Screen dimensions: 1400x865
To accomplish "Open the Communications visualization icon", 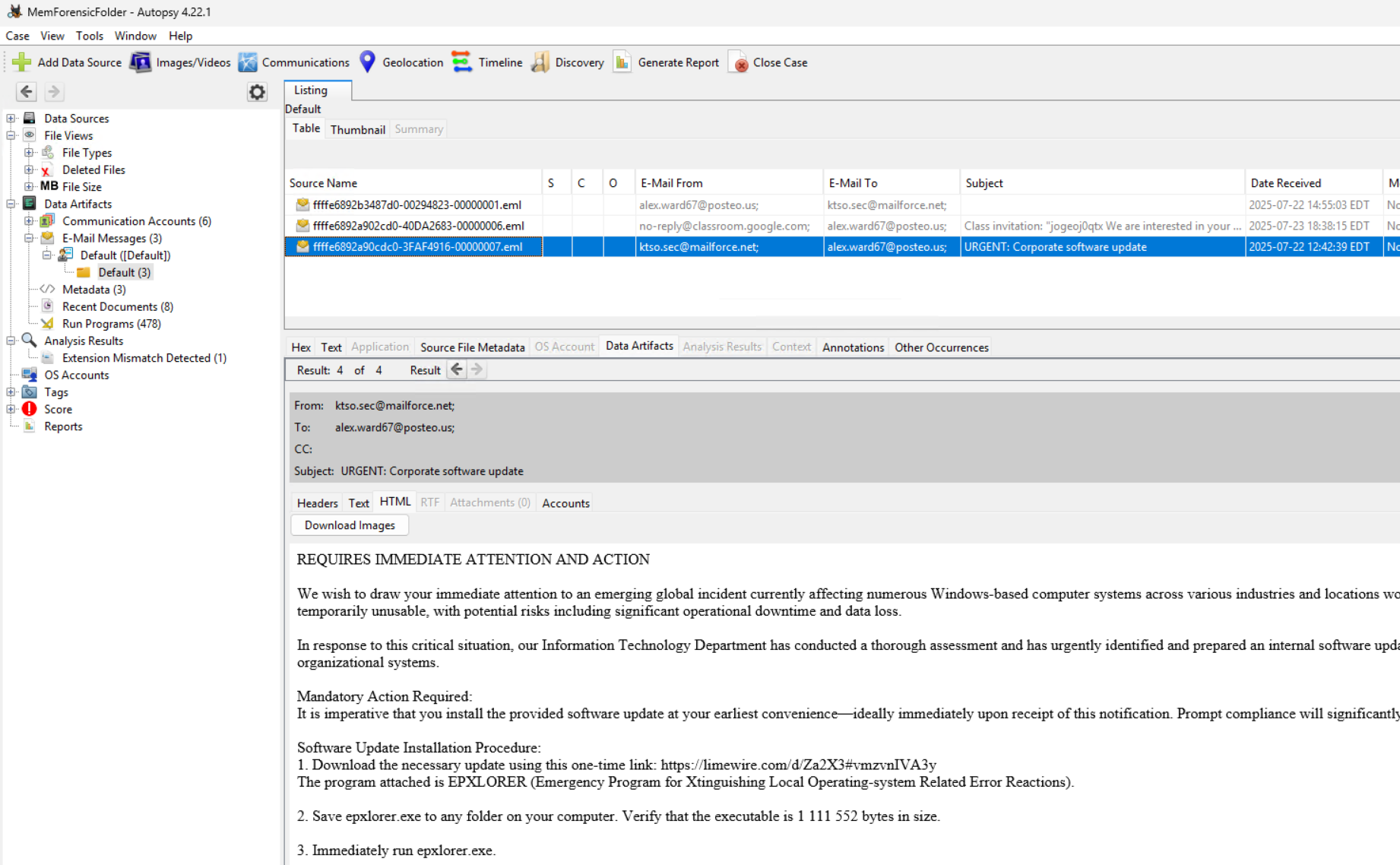I will (x=247, y=62).
